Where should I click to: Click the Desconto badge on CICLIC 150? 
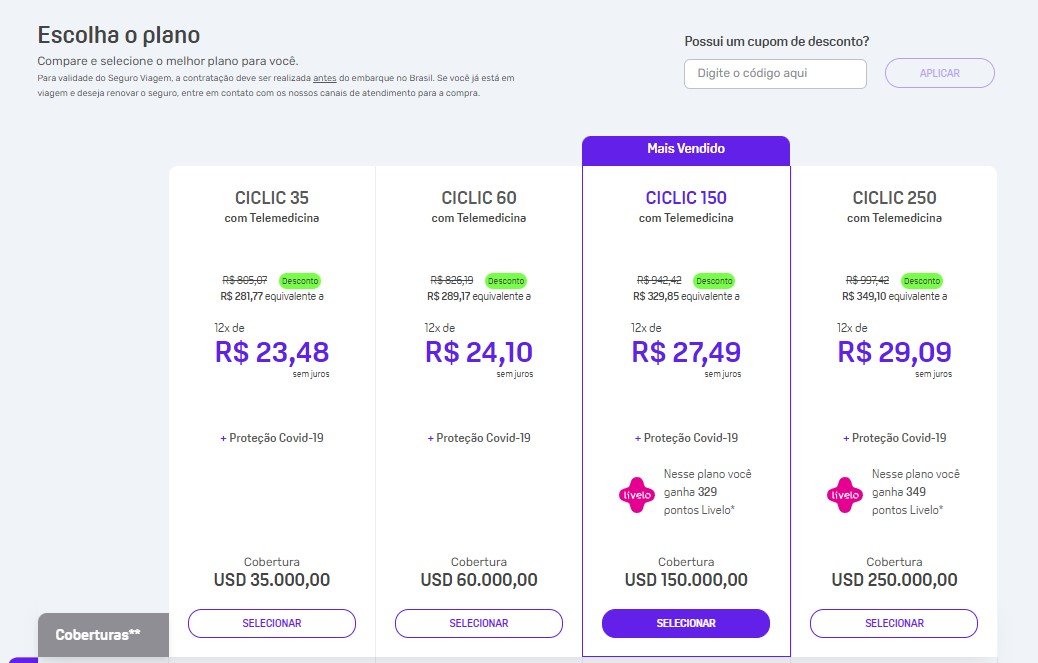pos(714,281)
